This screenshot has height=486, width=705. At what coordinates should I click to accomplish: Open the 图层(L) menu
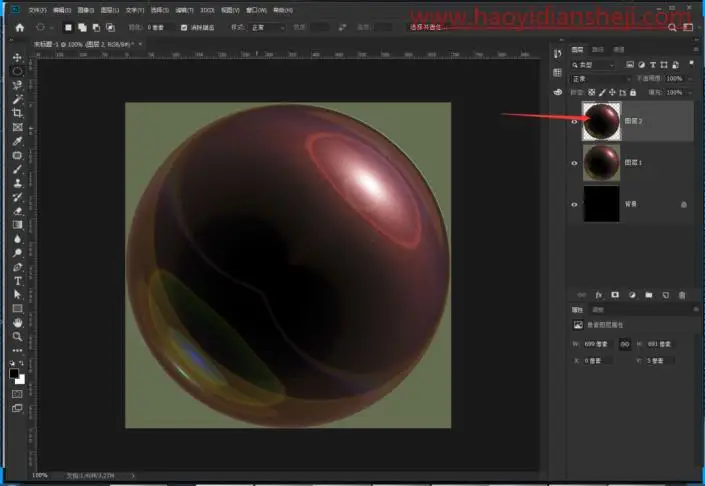110,10
